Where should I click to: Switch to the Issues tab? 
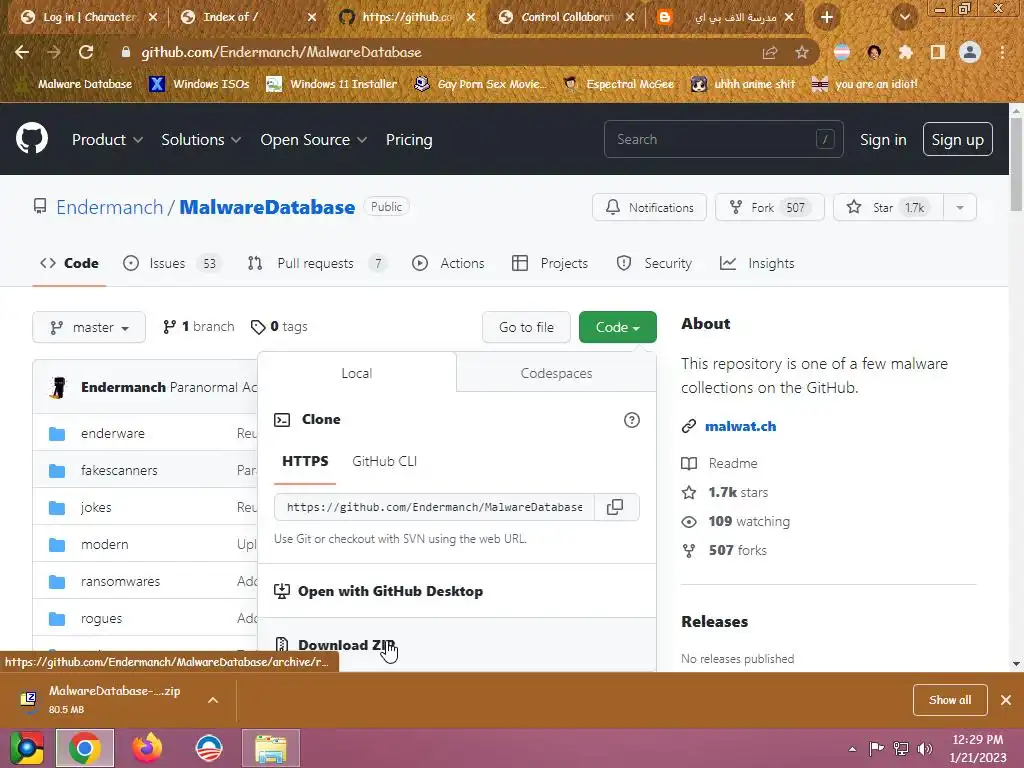coord(172,264)
